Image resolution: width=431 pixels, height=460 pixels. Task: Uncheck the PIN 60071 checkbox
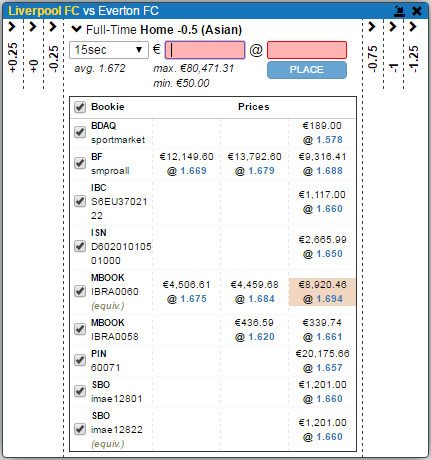coord(80,360)
